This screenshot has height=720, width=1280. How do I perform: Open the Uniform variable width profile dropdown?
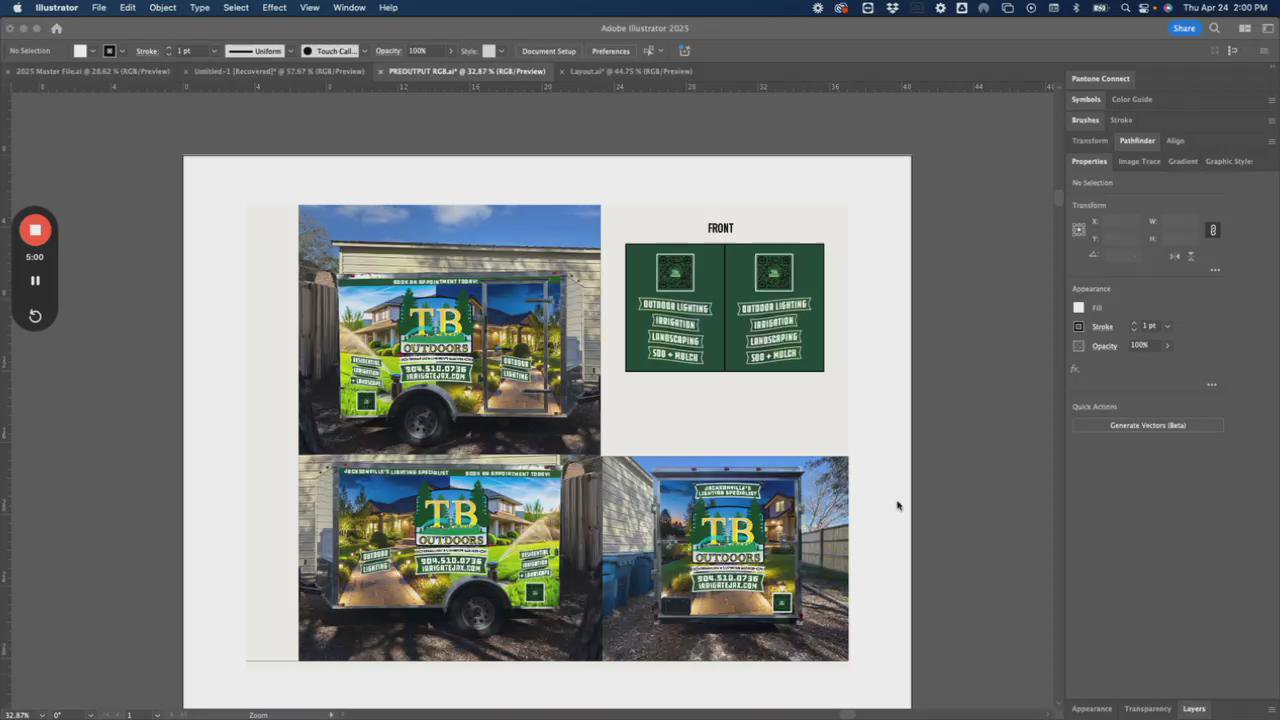point(291,51)
